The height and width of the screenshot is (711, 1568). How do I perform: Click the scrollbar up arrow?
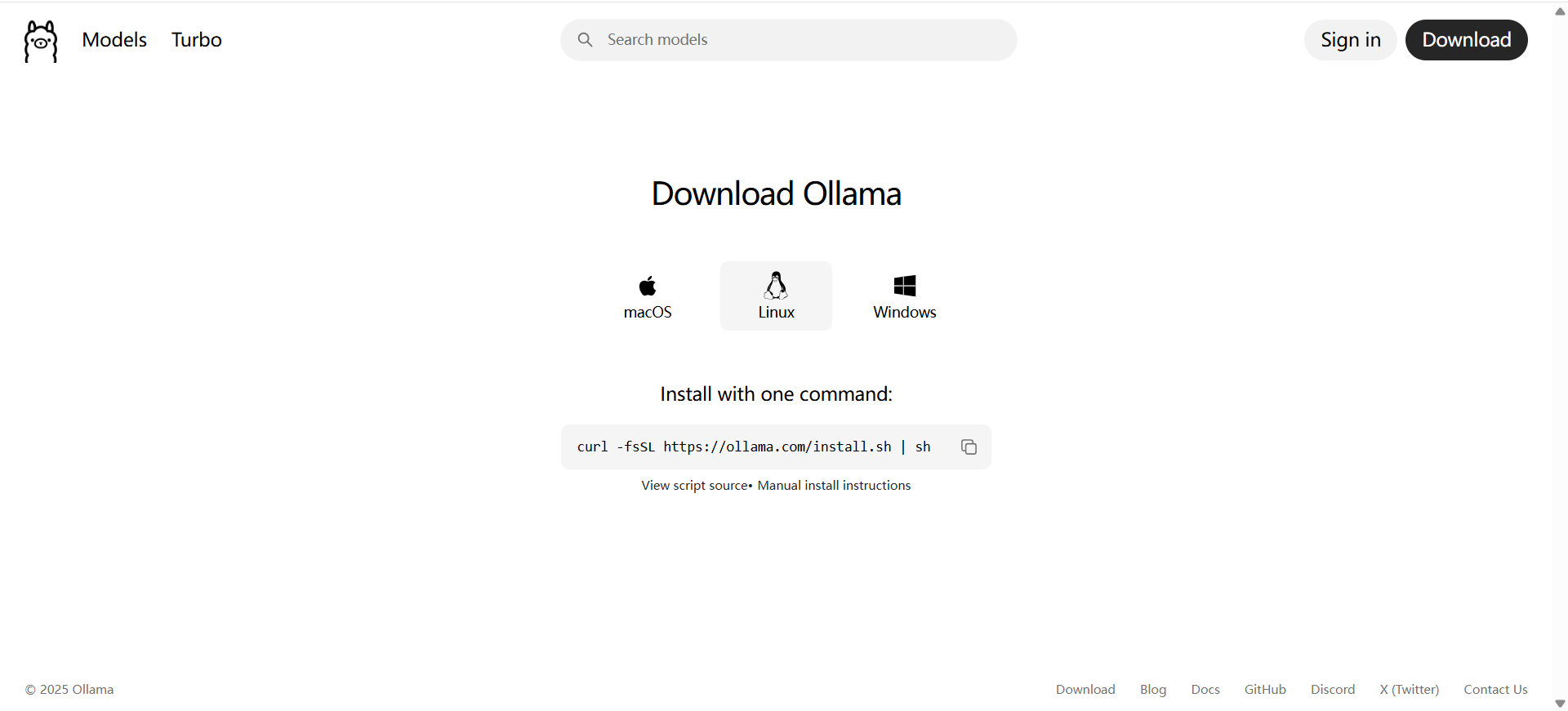coord(1560,11)
